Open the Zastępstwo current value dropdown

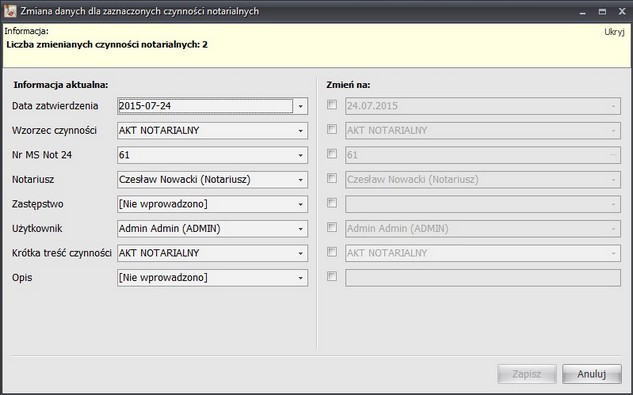pyautogui.click(x=300, y=204)
